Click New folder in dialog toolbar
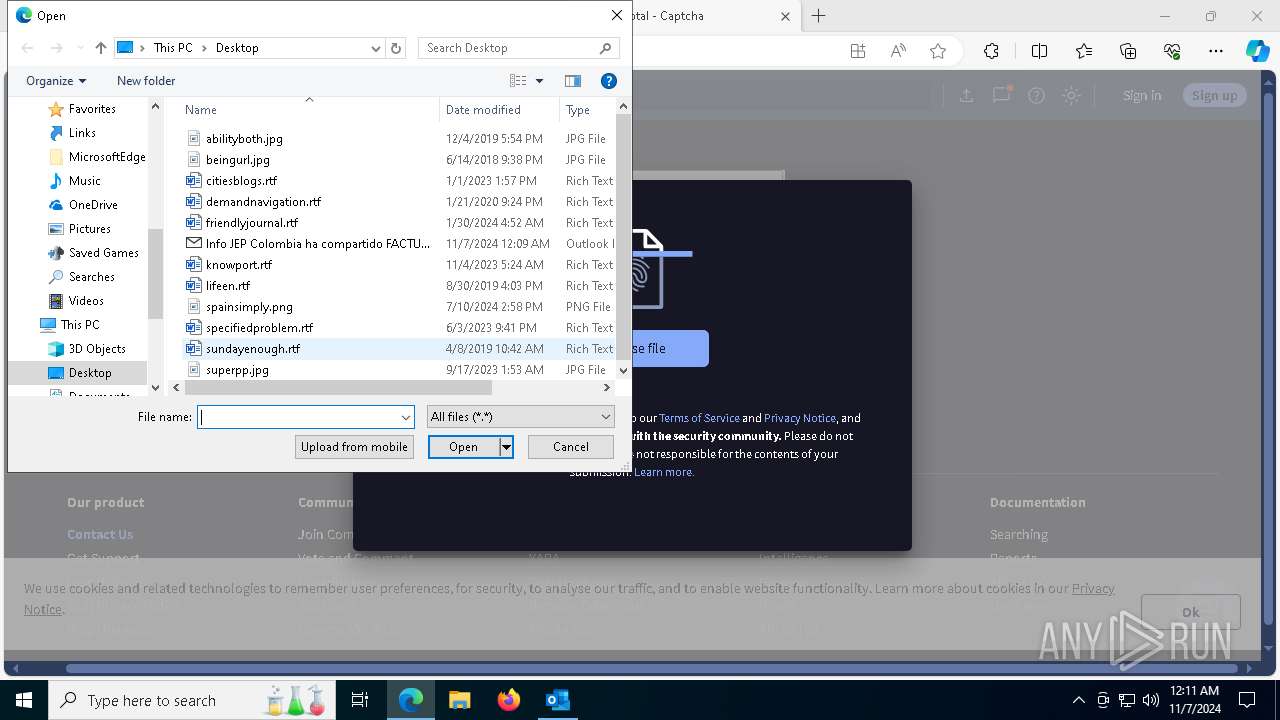The height and width of the screenshot is (720, 1280). click(146, 81)
